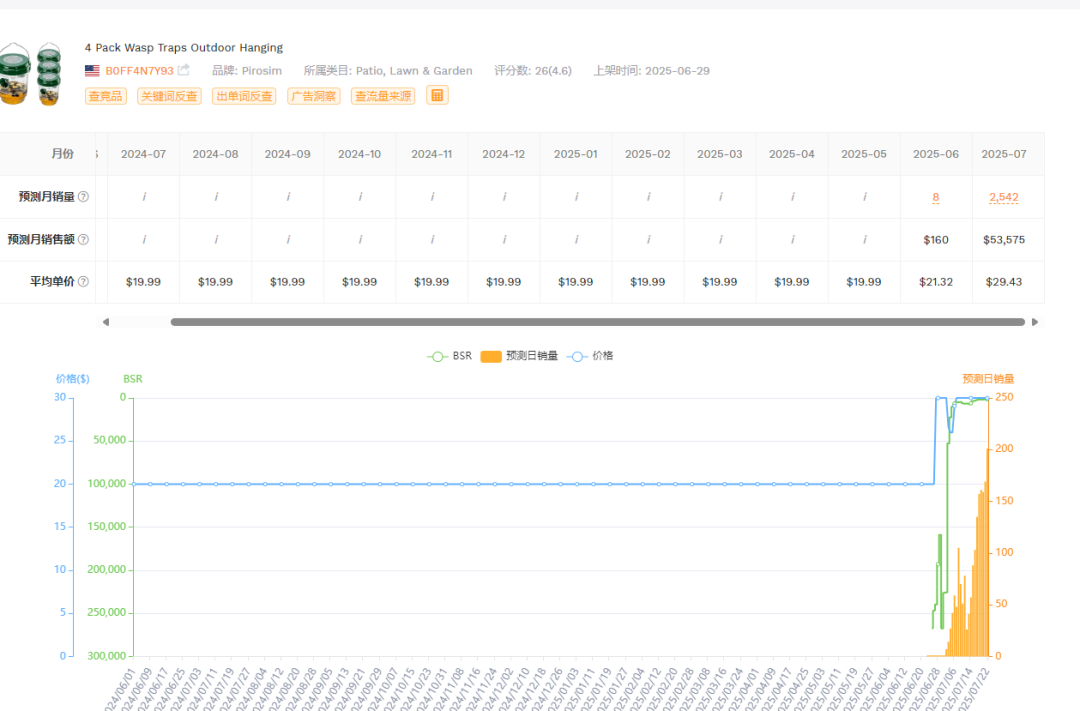Click the 2025-06 column header
This screenshot has width=1080, height=711.
[935, 154]
